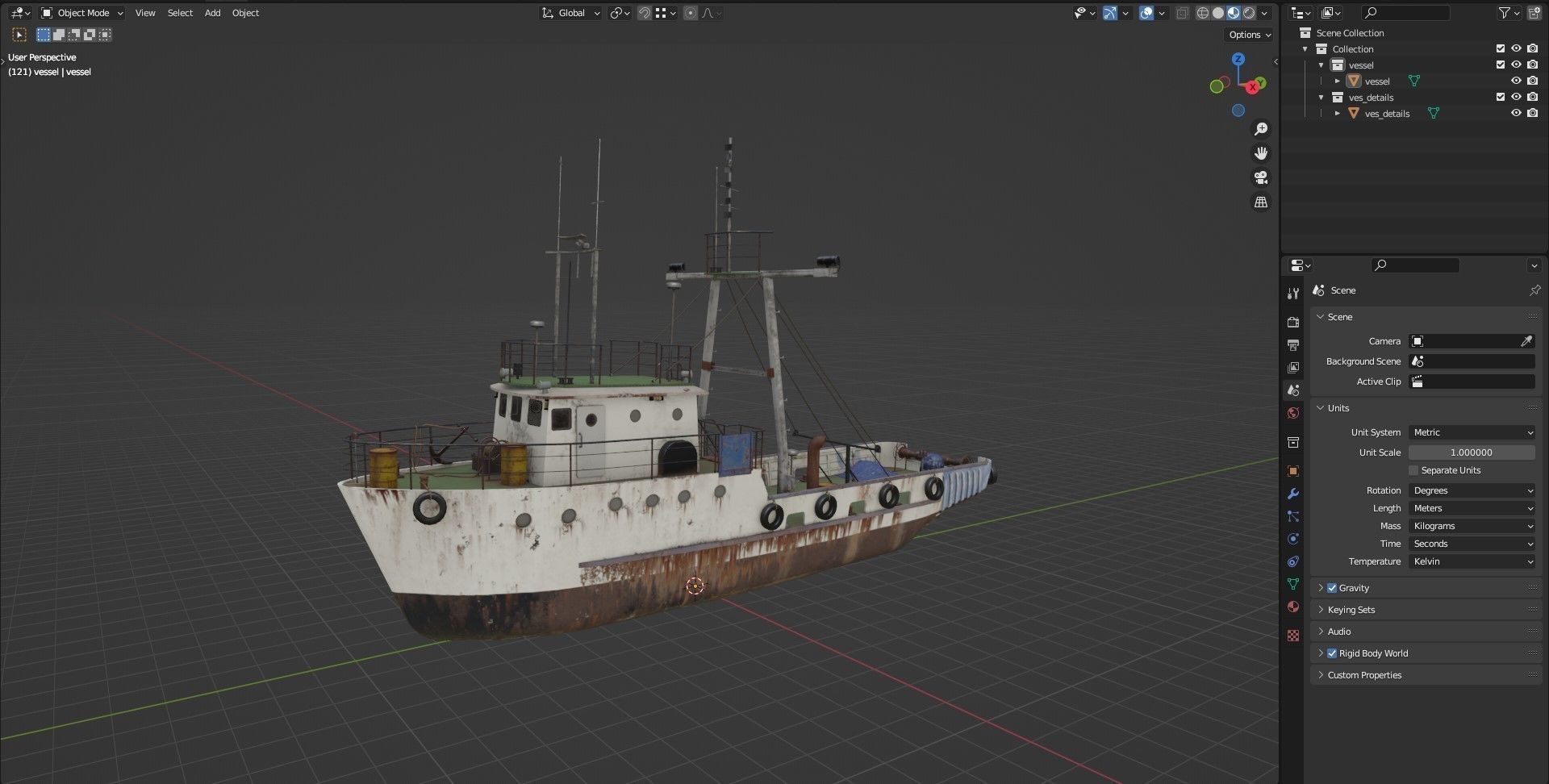Disable rendering of the ves_details mesh object
1549x784 pixels.
point(1532,113)
